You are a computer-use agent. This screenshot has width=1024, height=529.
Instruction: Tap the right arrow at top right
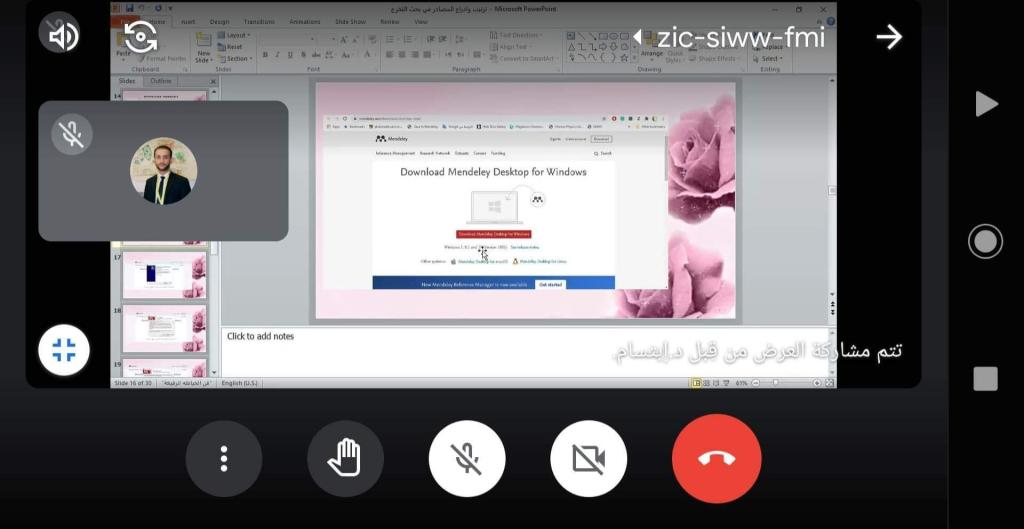pos(888,37)
